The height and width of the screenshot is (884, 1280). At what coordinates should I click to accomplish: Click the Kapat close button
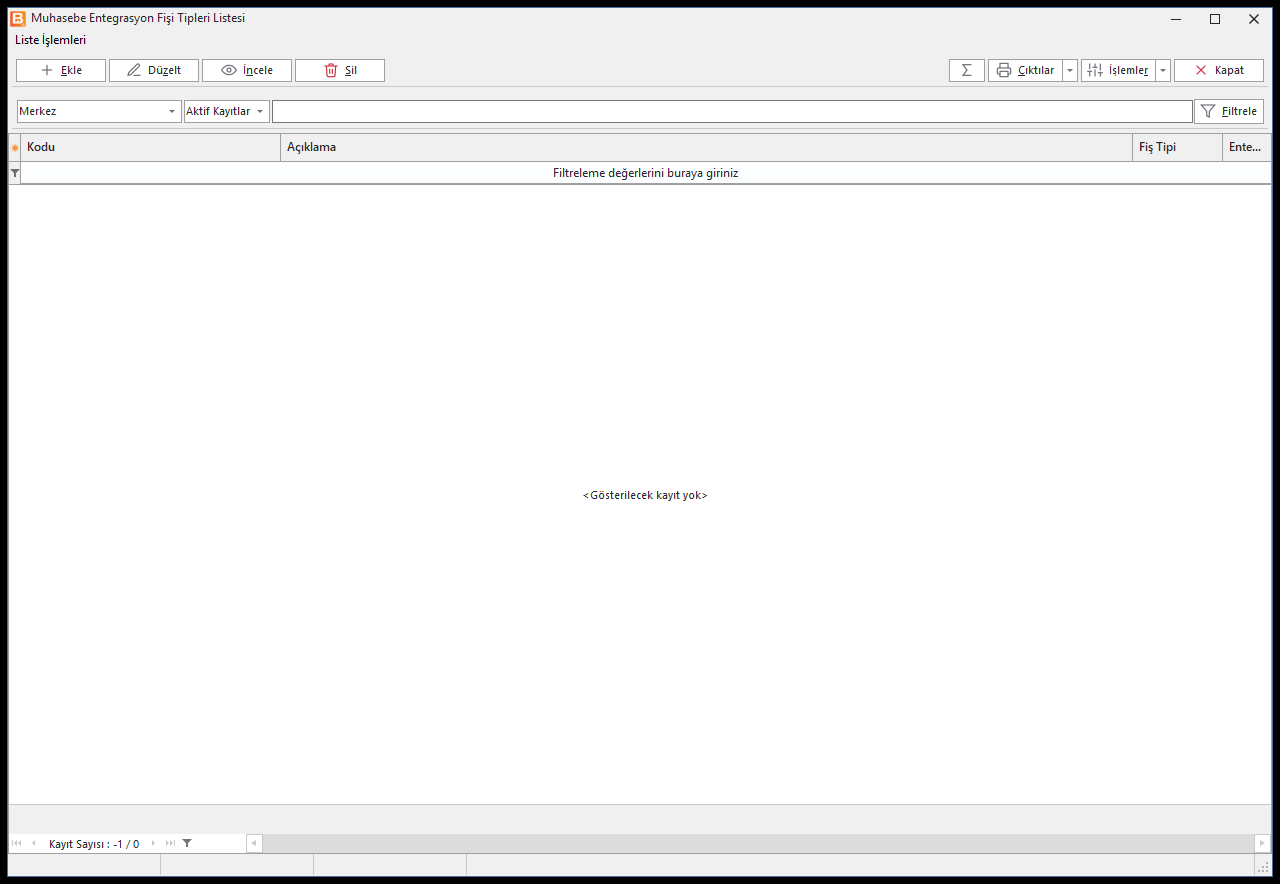[x=1219, y=70]
